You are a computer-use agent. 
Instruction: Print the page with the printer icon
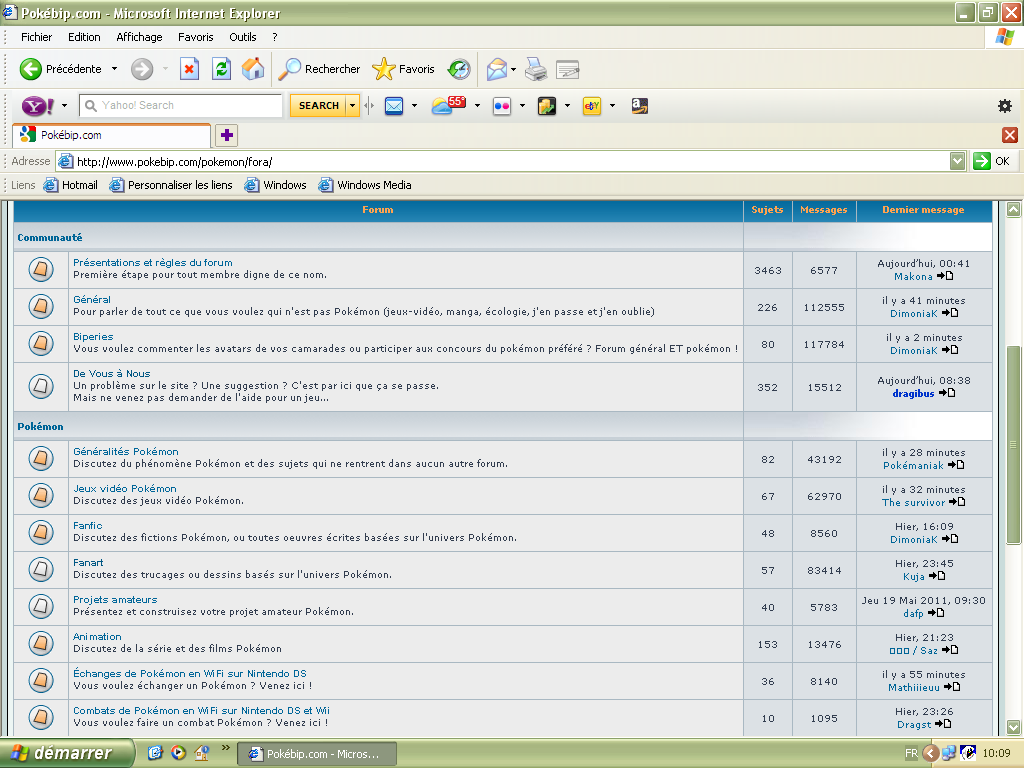536,69
